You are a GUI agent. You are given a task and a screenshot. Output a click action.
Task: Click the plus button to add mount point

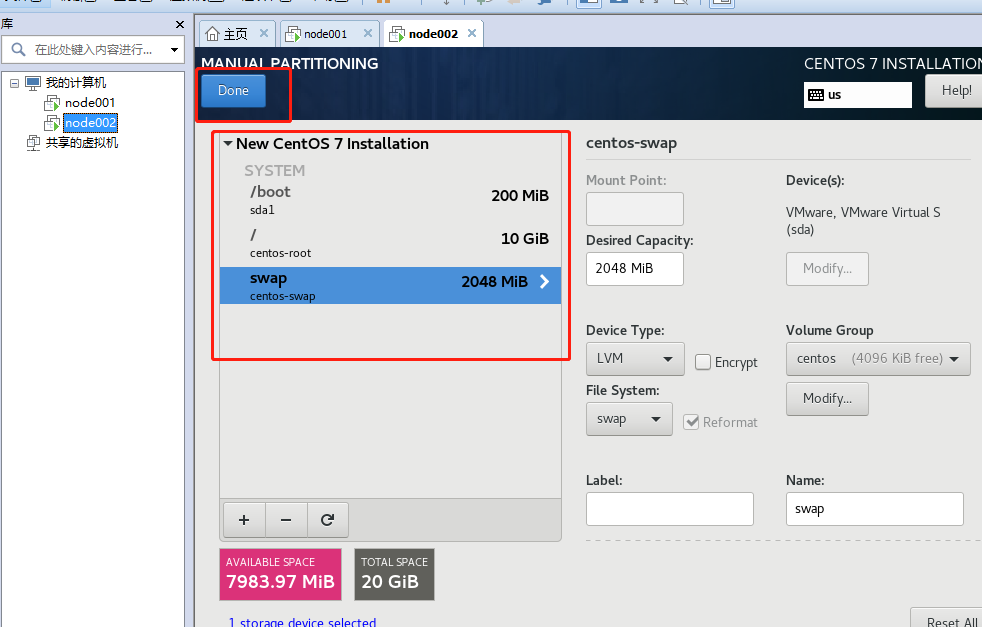tap(244, 519)
